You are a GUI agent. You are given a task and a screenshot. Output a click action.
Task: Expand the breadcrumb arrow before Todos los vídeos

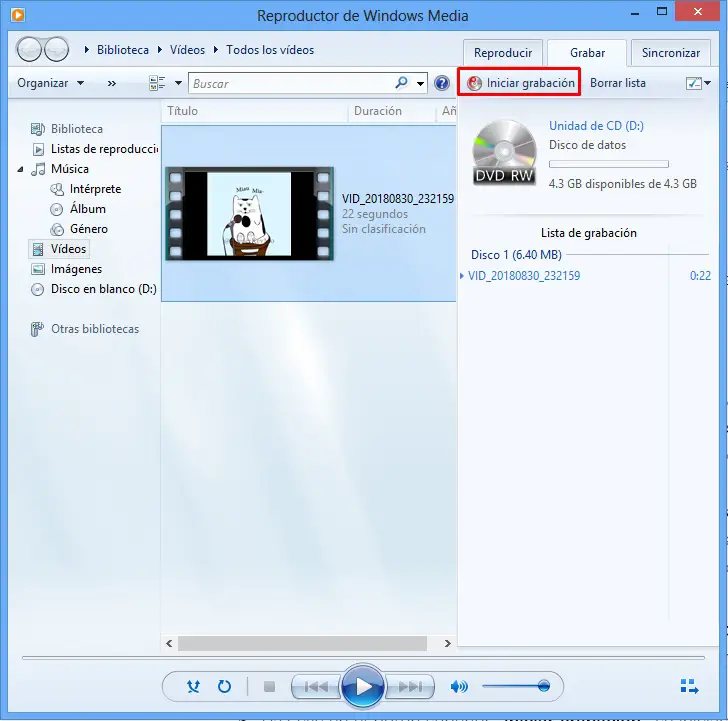(216, 50)
